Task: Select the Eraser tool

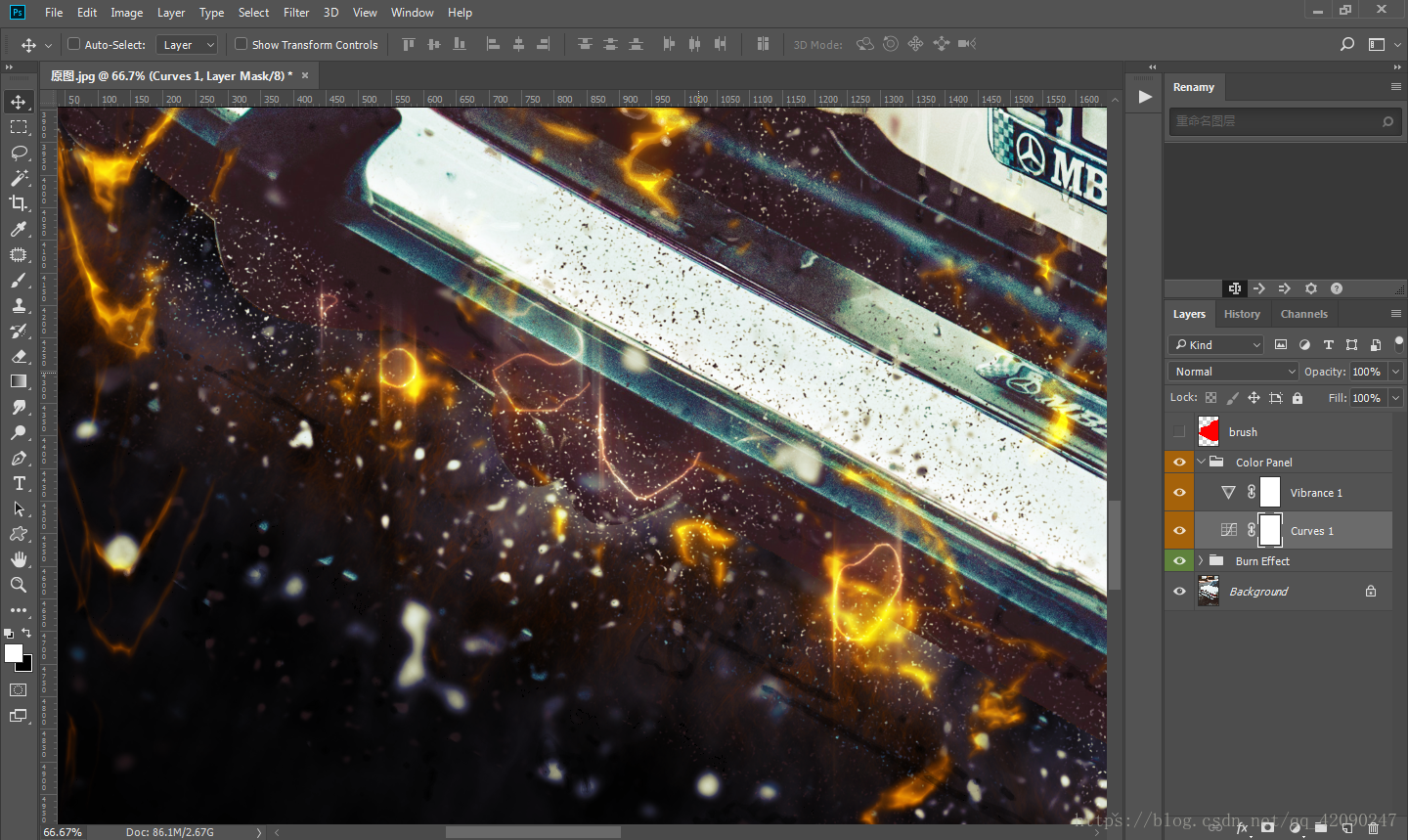Action: 19,356
